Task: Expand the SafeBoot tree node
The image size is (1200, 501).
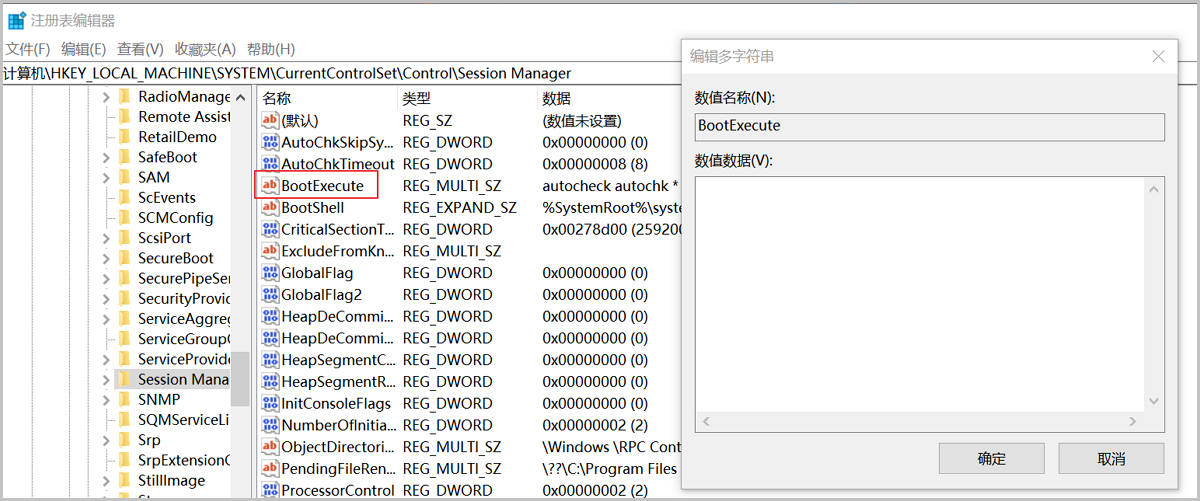Action: click(106, 157)
